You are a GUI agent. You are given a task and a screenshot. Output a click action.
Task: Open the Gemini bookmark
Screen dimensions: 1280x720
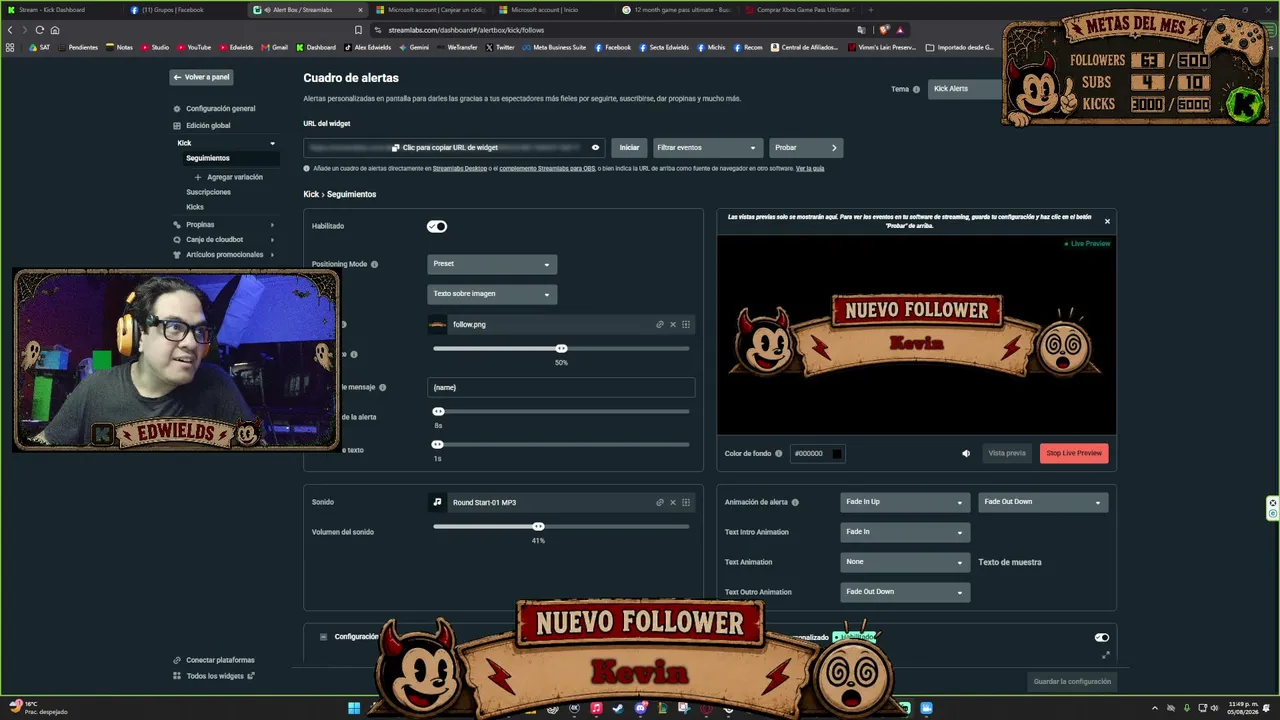(x=414, y=47)
